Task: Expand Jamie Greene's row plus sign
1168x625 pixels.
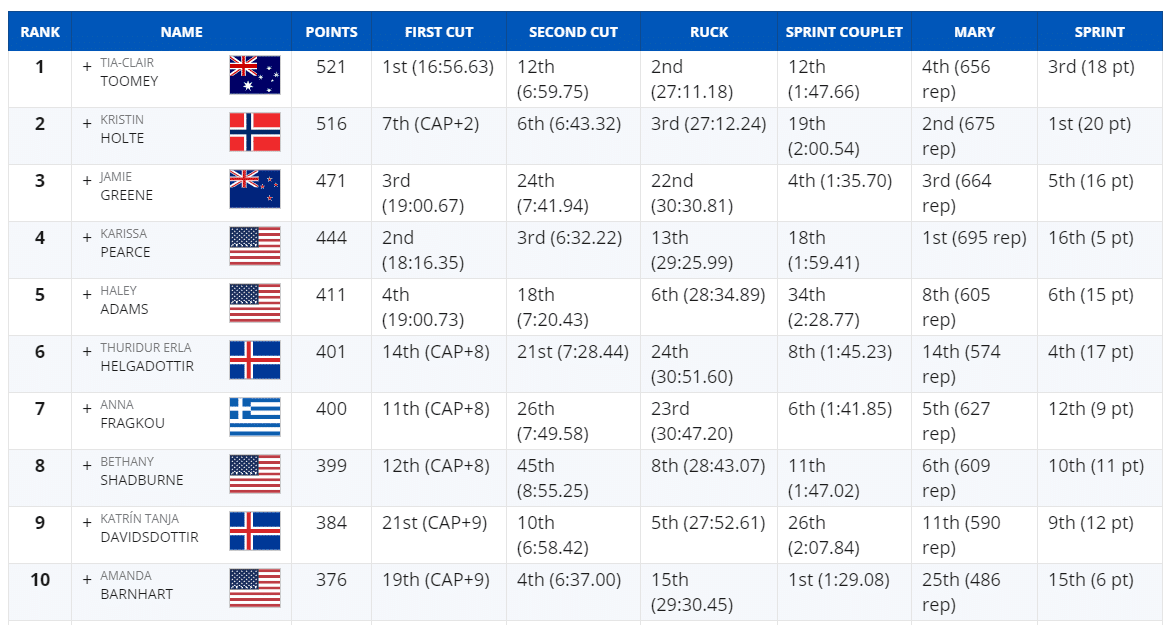Action: click(87, 180)
